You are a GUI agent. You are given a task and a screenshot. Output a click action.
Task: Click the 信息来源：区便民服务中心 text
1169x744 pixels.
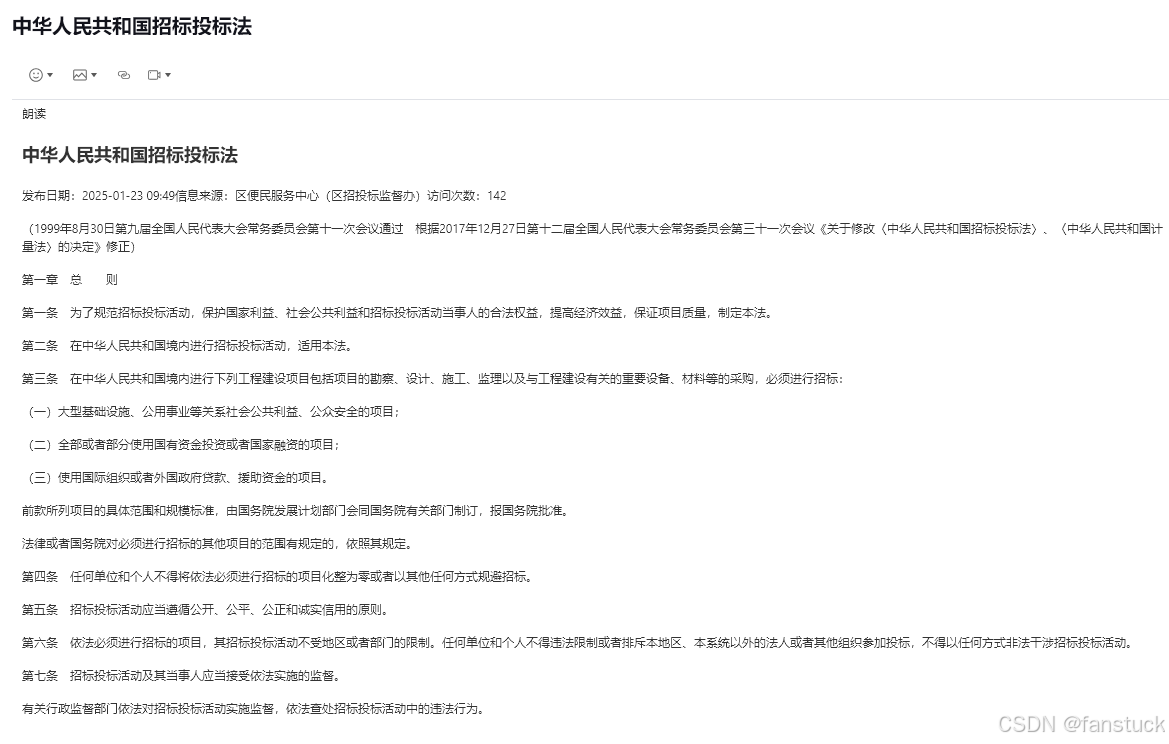[x=247, y=196]
